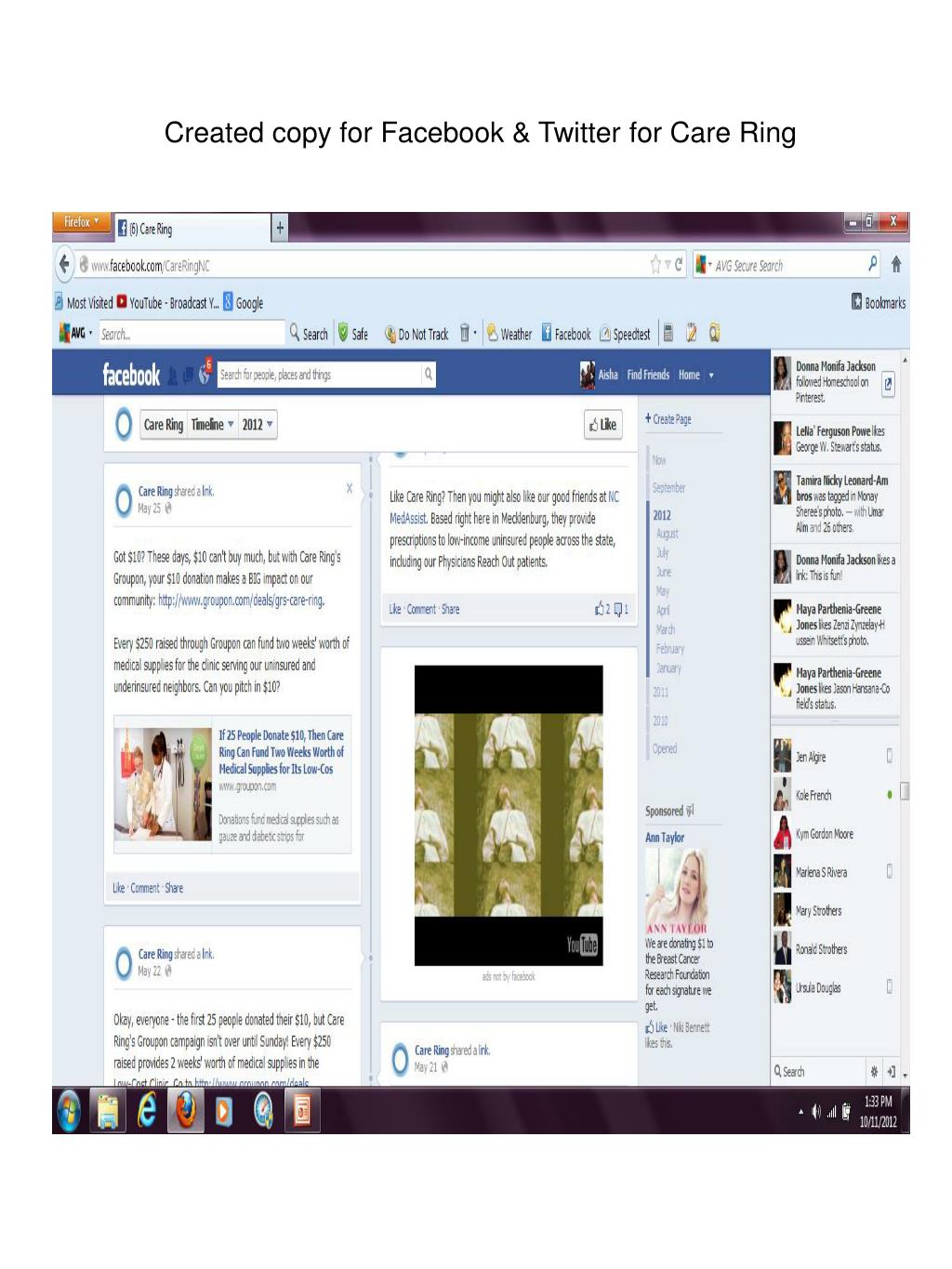Open Facebook notifications with the red badge
Viewport: 952px width, 1269px height.
point(205,374)
